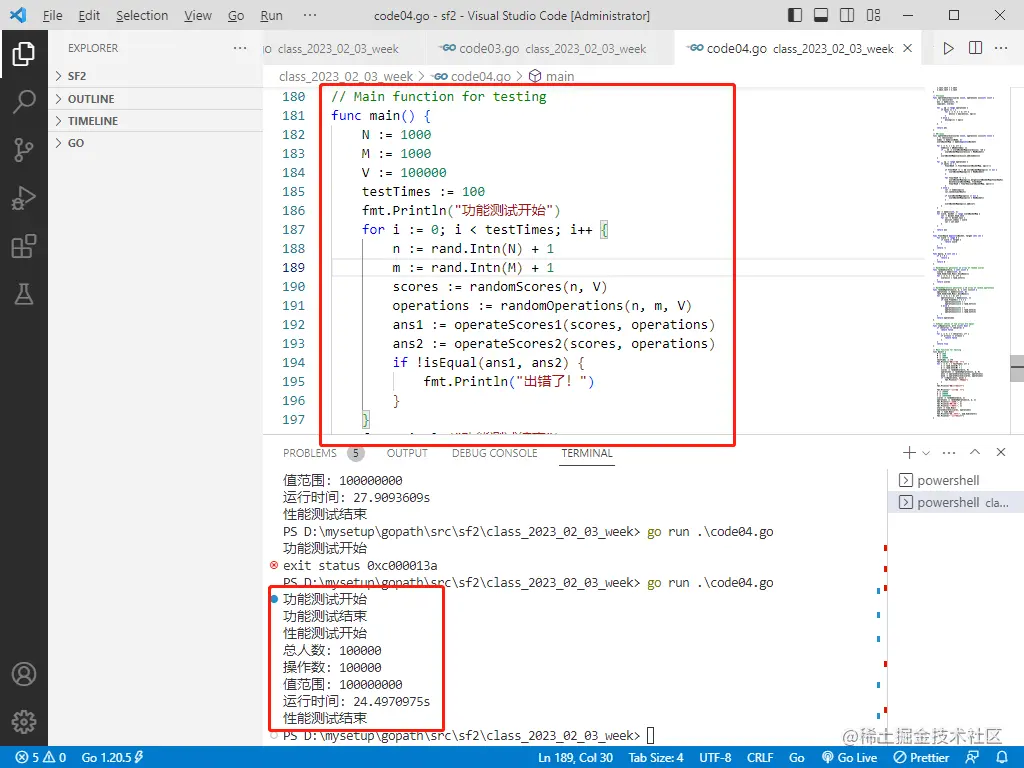Toggle secondary side bar layout icon
The image size is (1024, 768).
(847, 15)
